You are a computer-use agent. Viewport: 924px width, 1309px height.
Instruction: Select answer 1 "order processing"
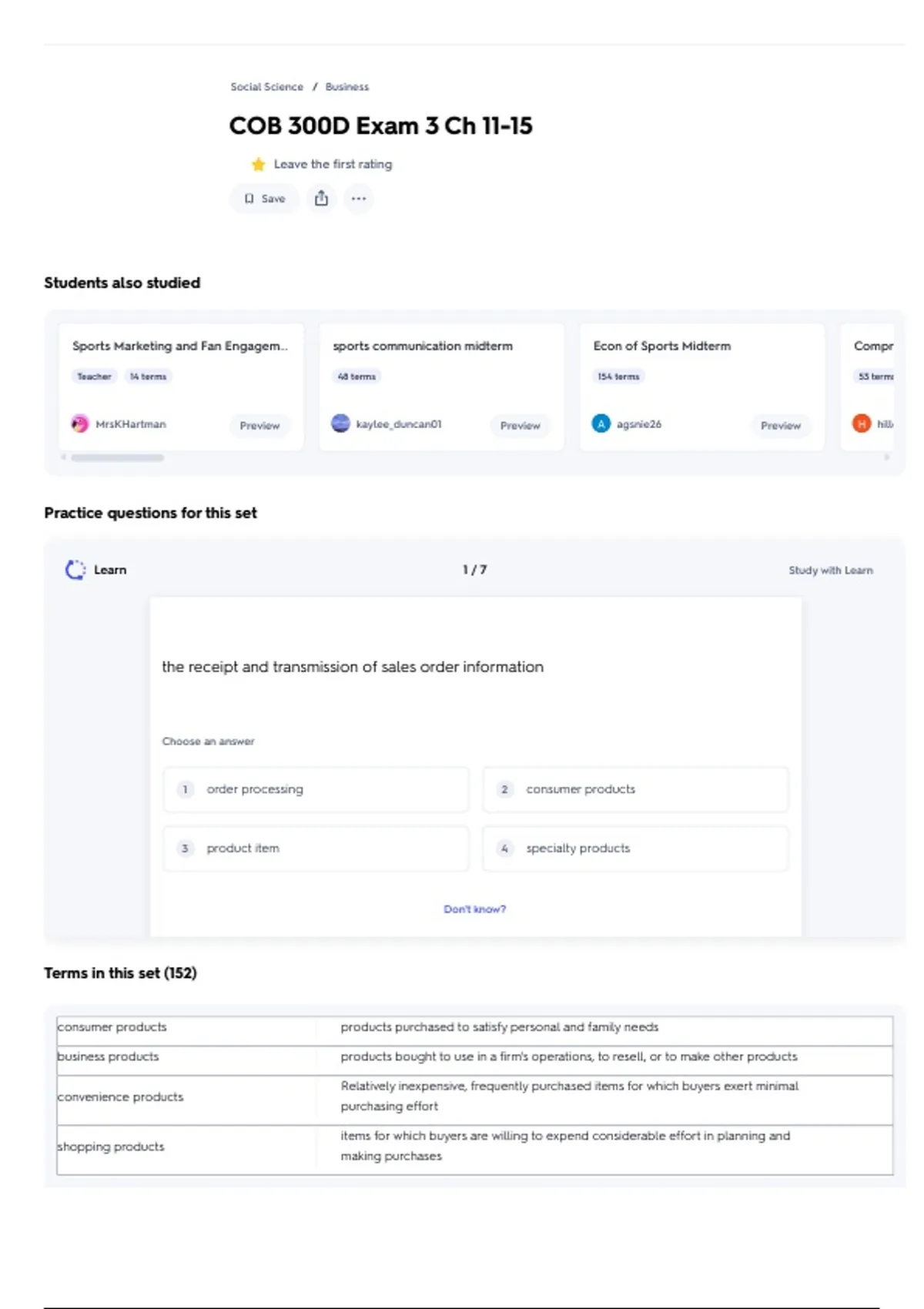(x=316, y=789)
